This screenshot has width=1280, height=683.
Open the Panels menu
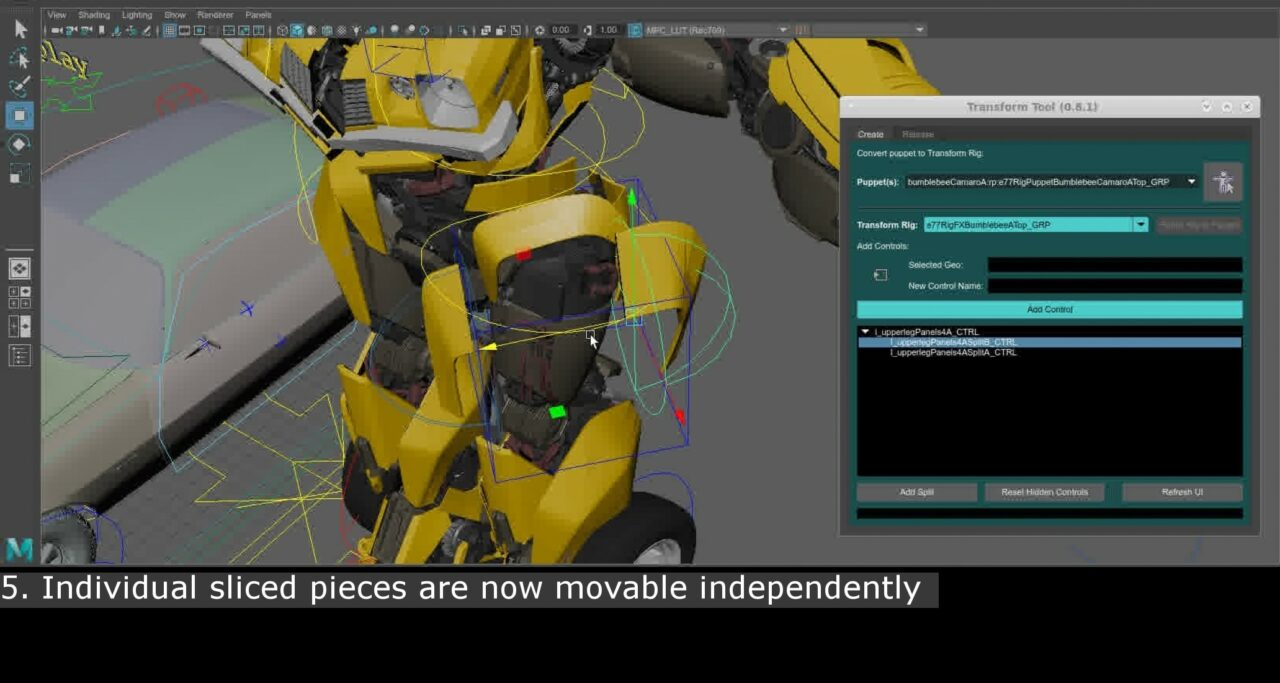258,15
